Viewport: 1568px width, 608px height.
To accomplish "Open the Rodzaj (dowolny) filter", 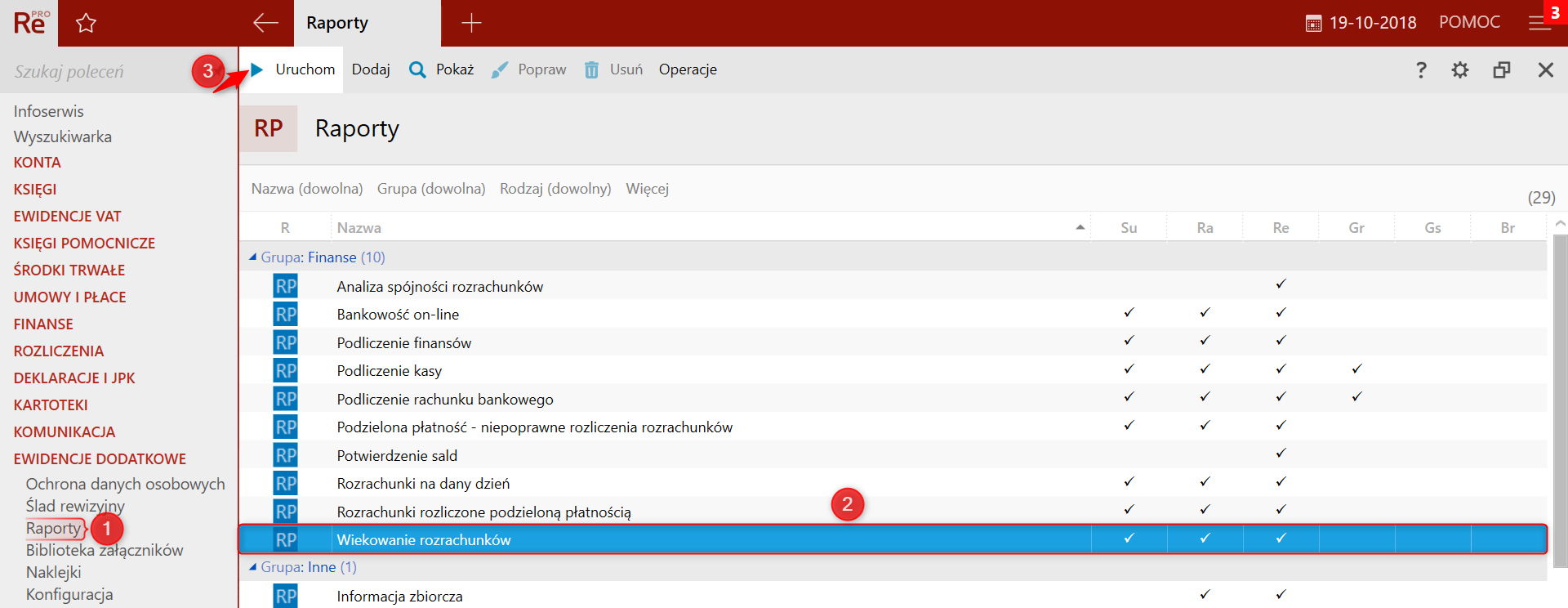I will pyautogui.click(x=555, y=189).
